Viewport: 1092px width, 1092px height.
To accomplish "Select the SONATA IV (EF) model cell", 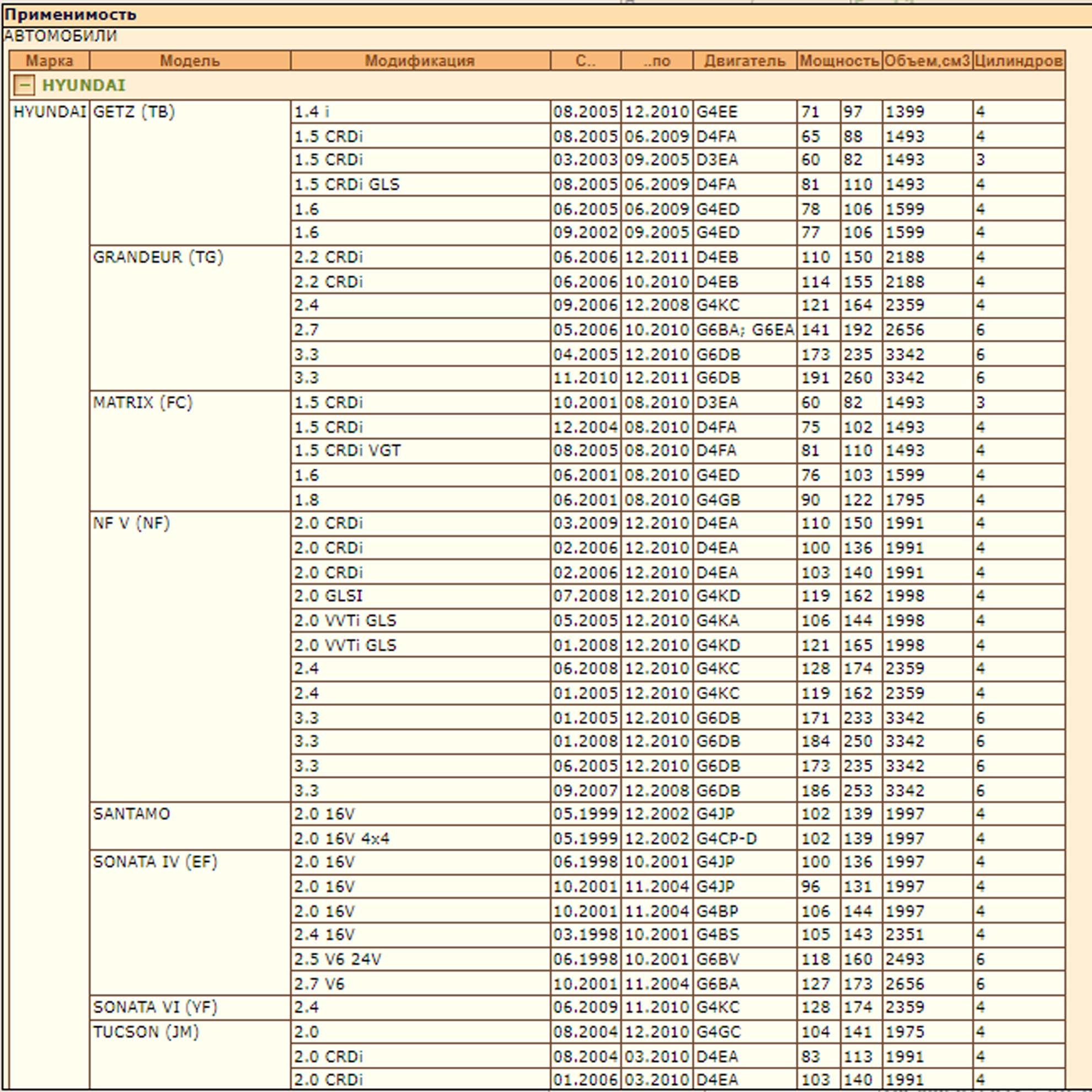I will click(190, 923).
